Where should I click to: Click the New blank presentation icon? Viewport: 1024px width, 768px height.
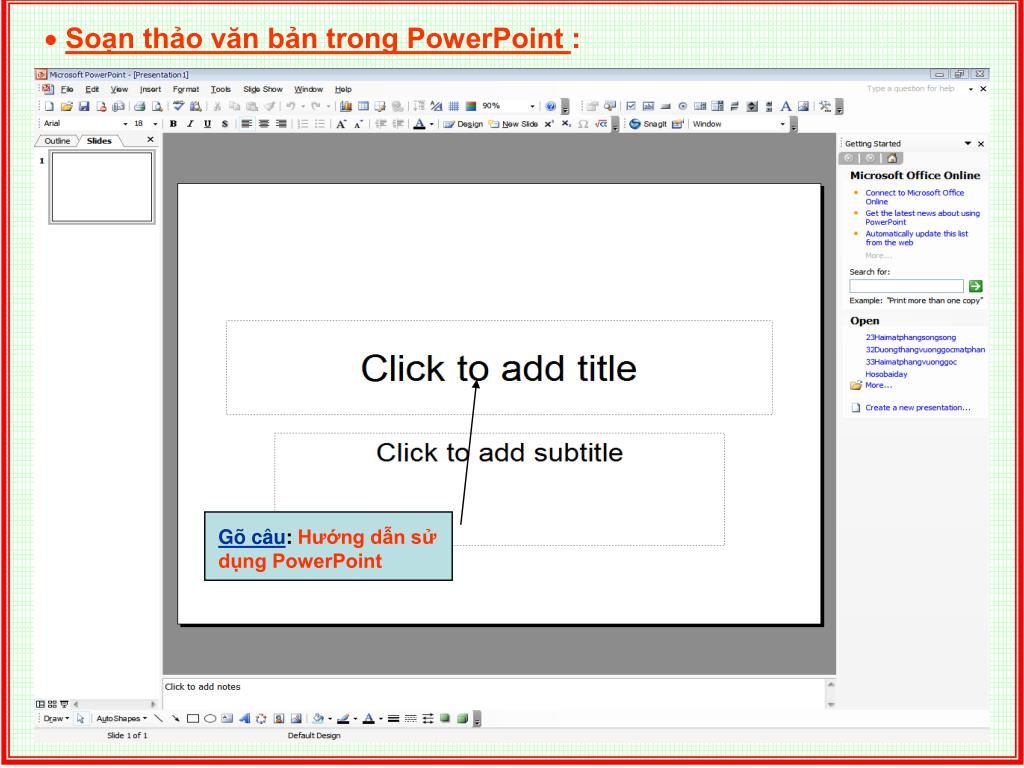pos(49,106)
